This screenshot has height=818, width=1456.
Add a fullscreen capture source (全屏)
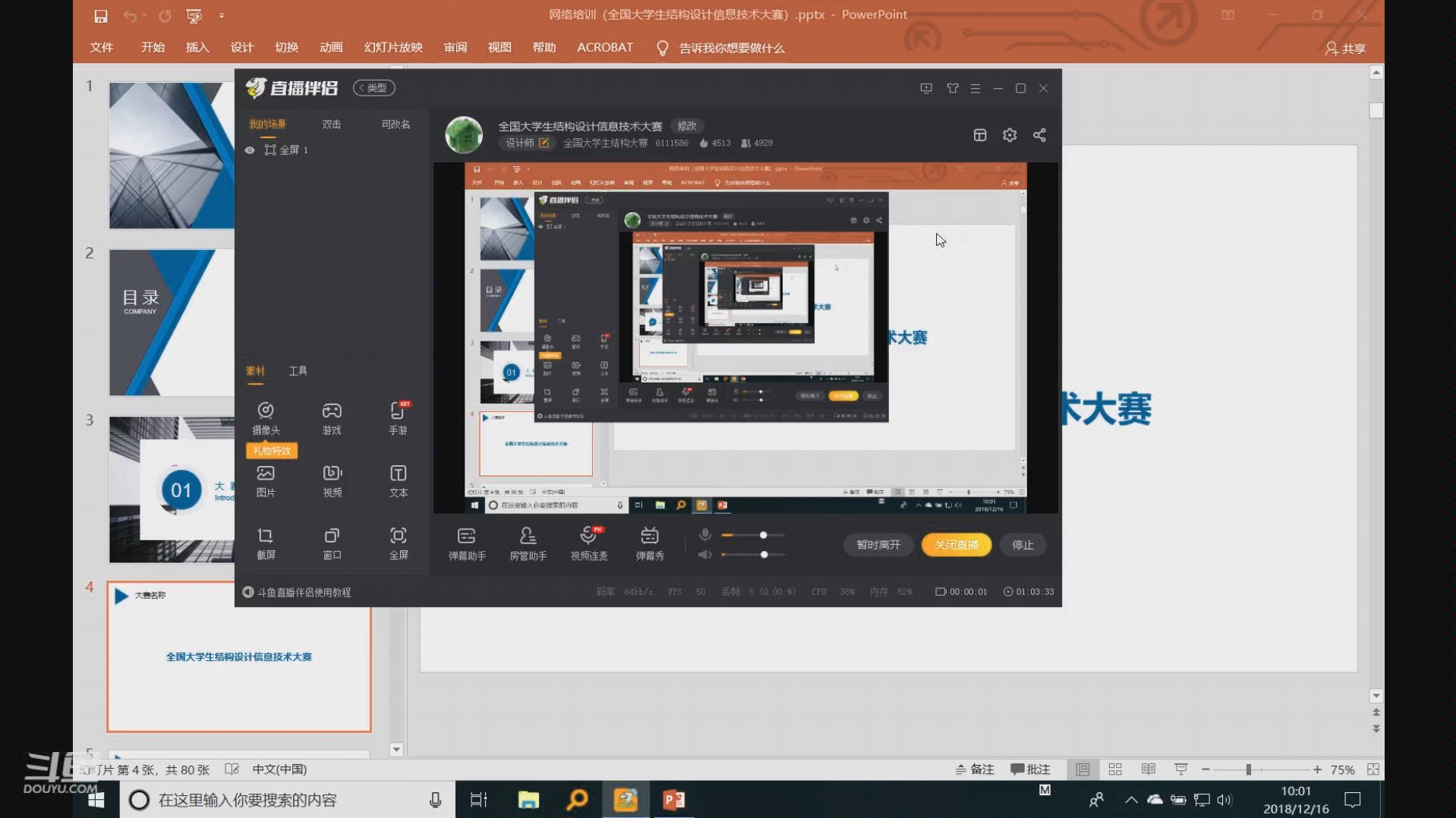coord(399,543)
